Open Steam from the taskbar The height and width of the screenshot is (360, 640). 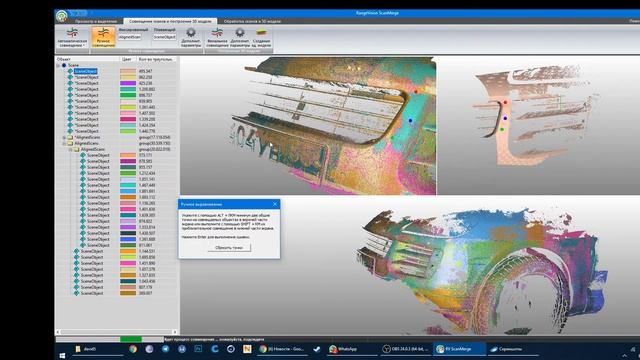[x=317, y=349]
